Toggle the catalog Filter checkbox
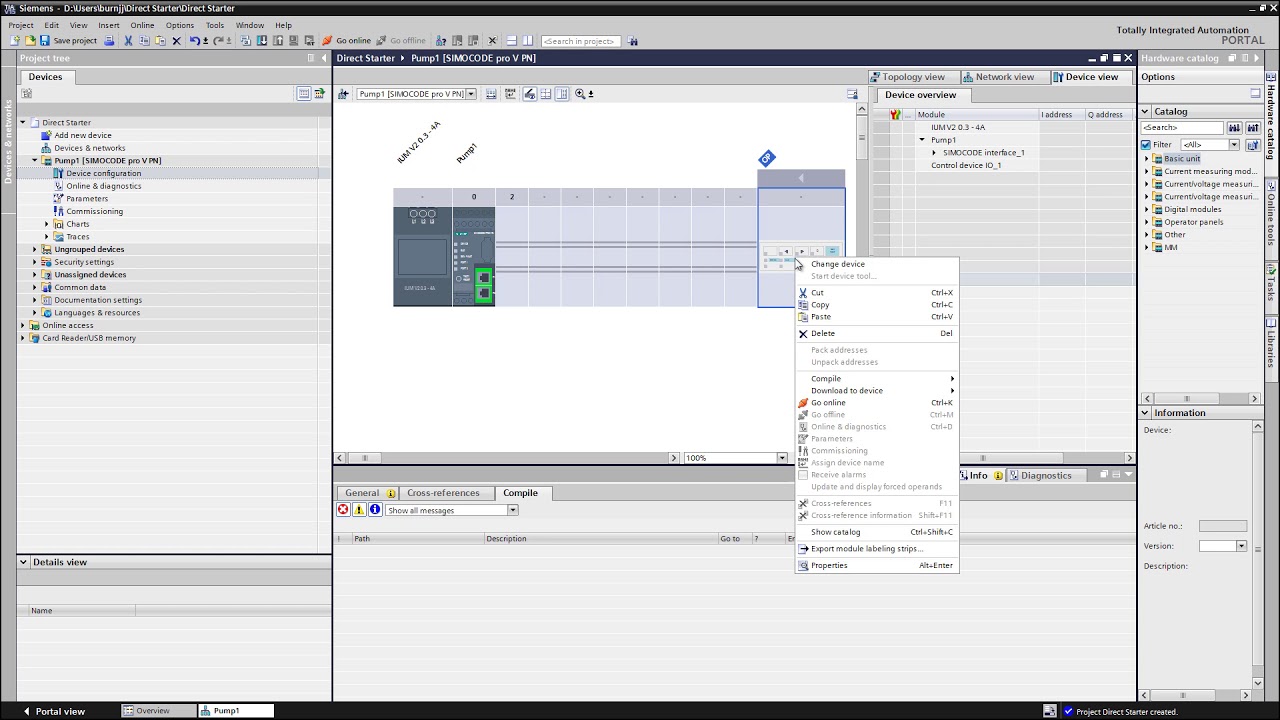 coord(1146,145)
